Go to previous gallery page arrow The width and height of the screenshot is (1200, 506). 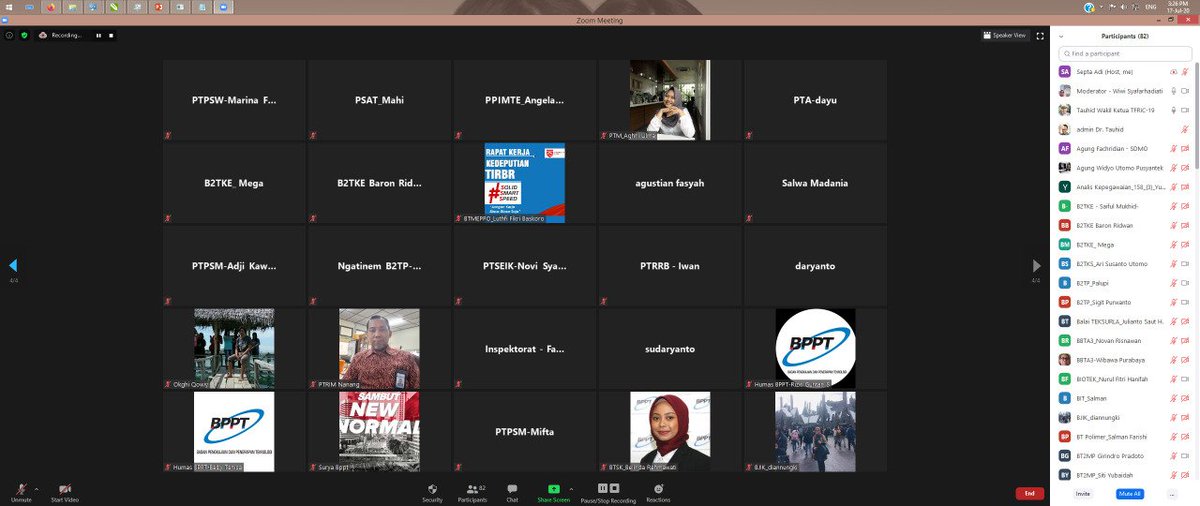coord(12,265)
